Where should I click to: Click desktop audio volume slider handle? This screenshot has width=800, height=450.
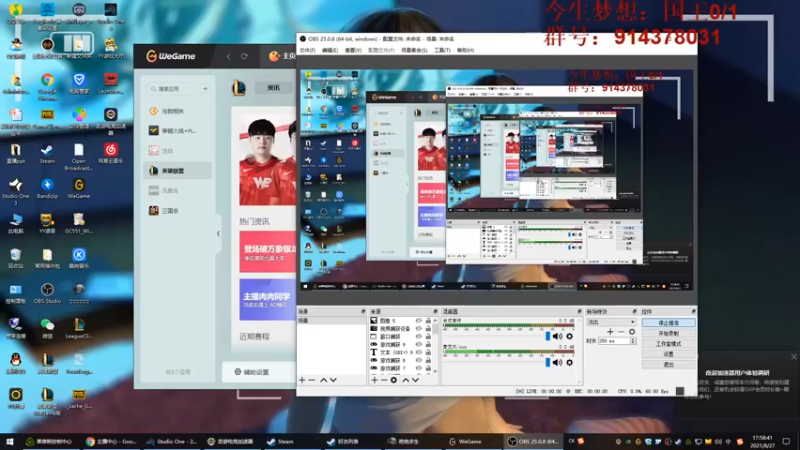click(547, 336)
